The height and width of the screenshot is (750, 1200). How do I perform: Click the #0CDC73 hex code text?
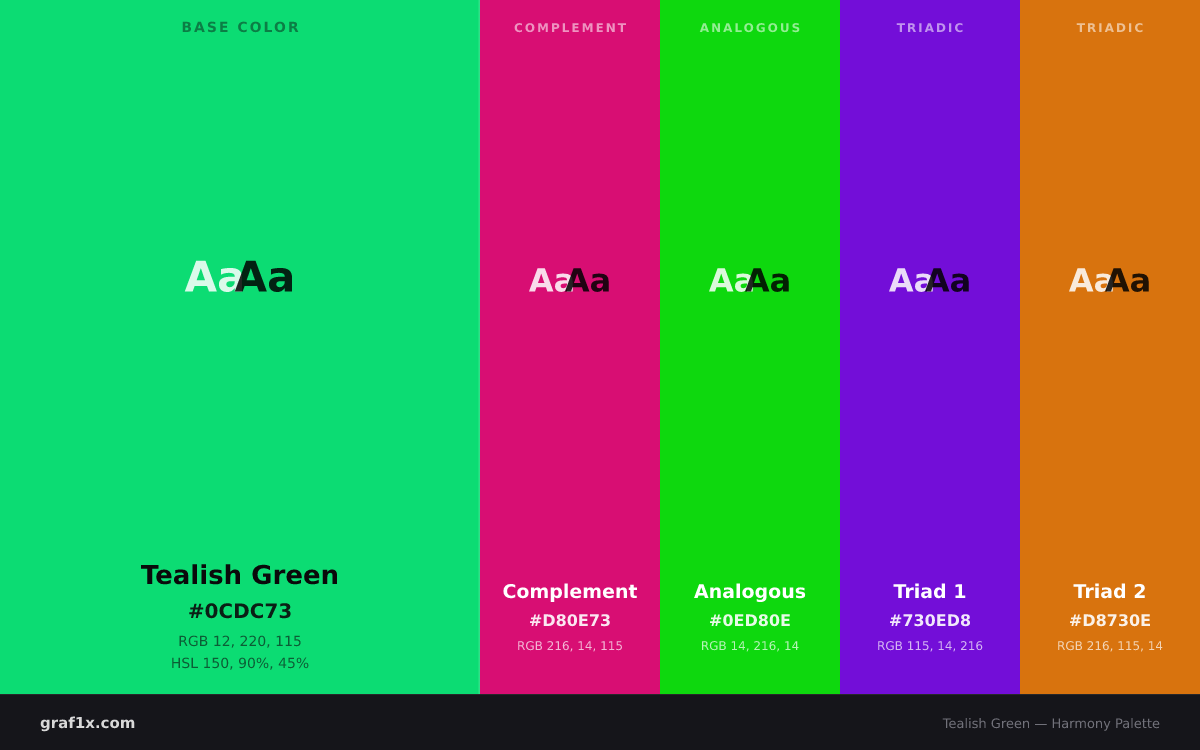coord(240,611)
